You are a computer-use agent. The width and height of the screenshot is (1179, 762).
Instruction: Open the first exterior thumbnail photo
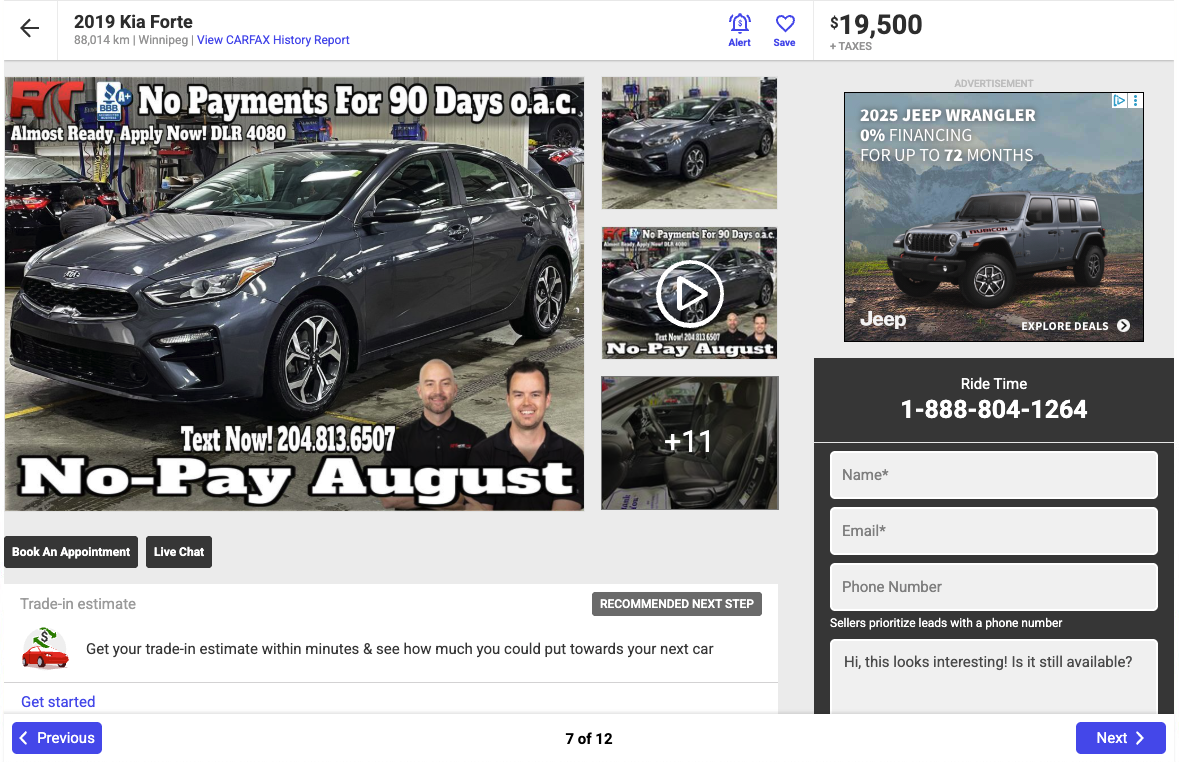click(690, 143)
